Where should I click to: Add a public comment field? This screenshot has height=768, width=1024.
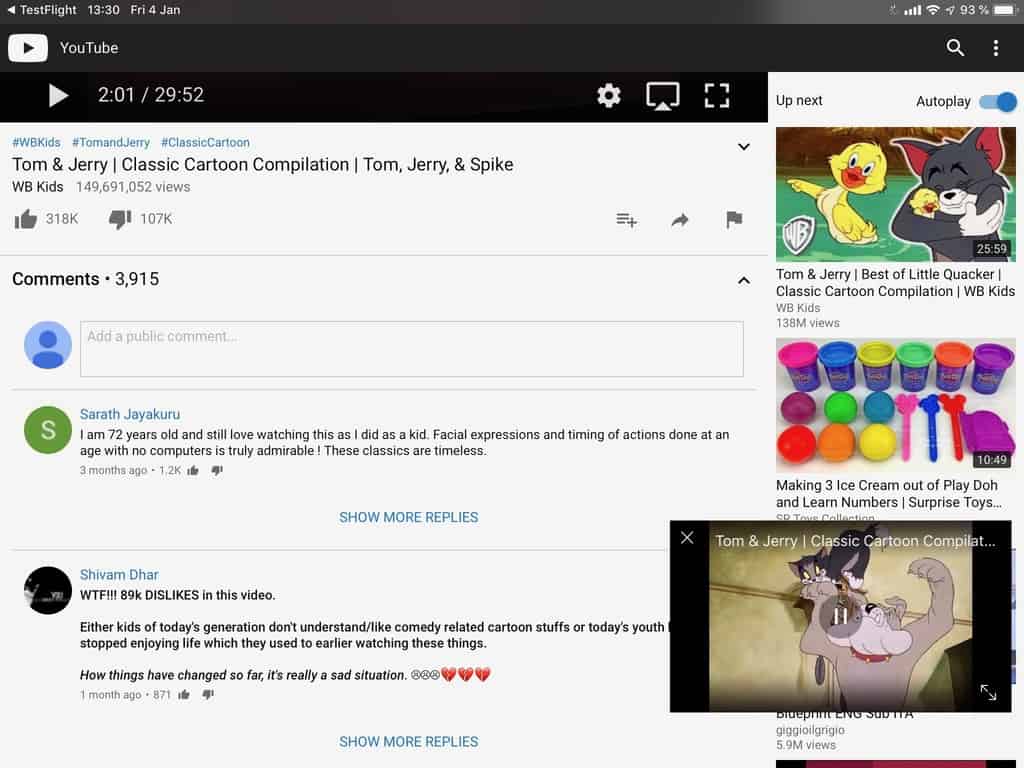pyautogui.click(x=411, y=349)
